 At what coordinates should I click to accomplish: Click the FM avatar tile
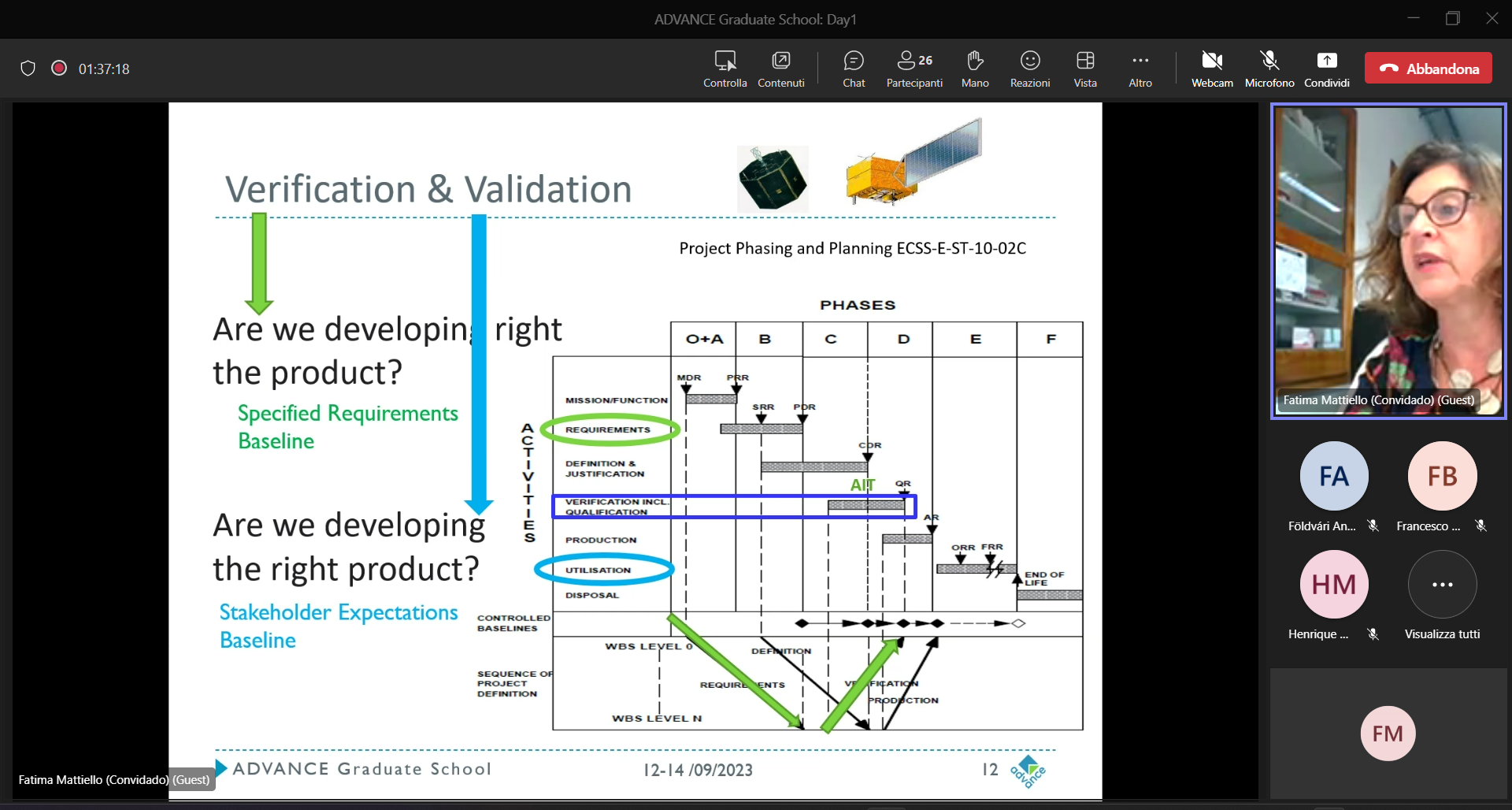[1388, 734]
